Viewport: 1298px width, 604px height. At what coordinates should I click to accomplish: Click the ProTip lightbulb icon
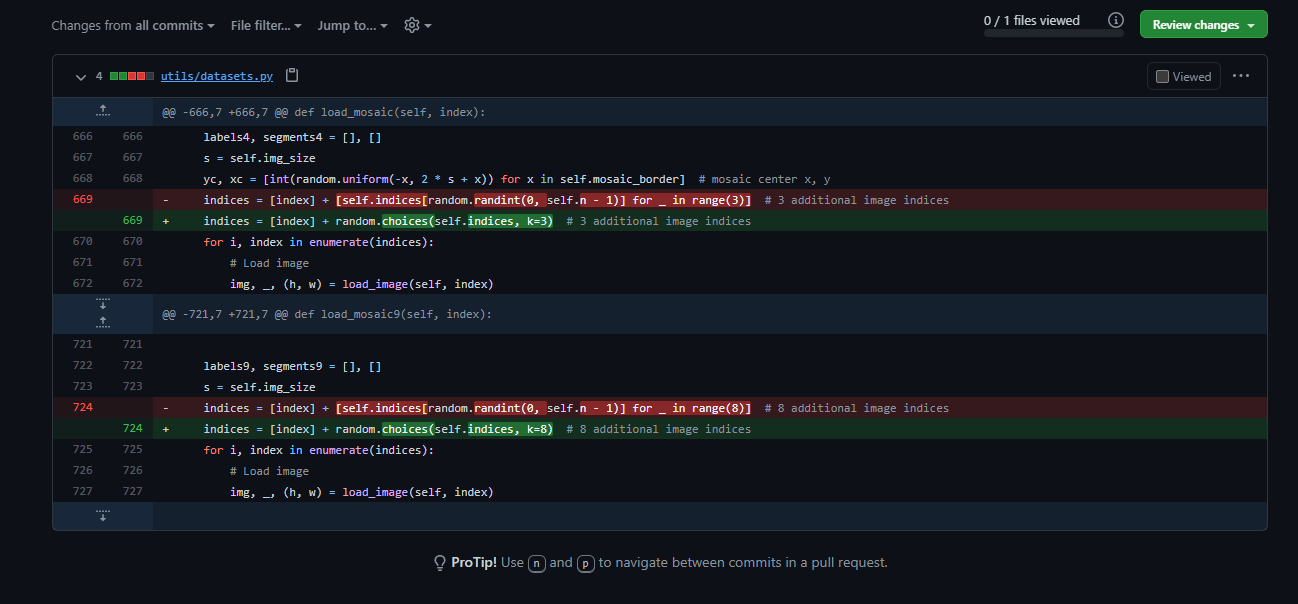click(x=439, y=563)
